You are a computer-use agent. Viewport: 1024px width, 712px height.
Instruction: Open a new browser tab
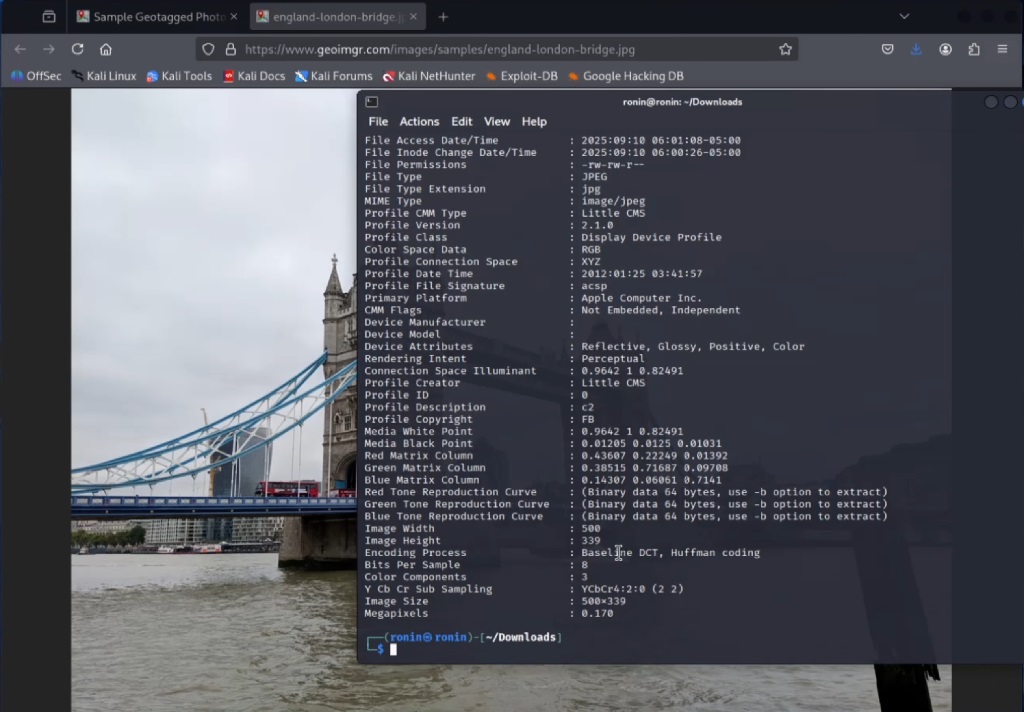click(443, 17)
